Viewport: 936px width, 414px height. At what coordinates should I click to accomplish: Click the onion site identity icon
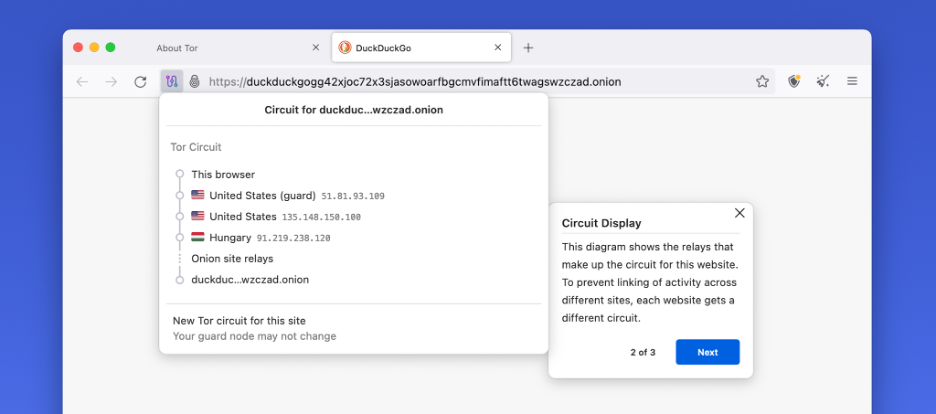tap(194, 81)
